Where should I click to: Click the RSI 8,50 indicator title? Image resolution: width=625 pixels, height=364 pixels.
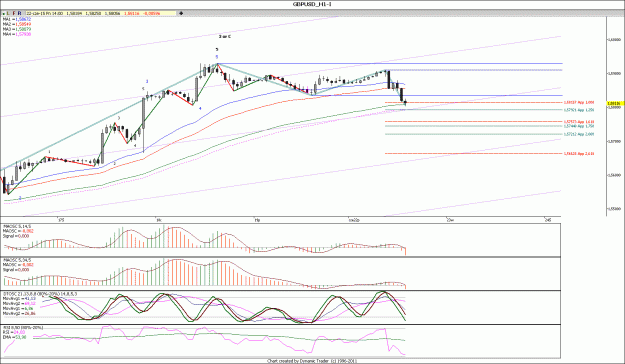click(23, 328)
